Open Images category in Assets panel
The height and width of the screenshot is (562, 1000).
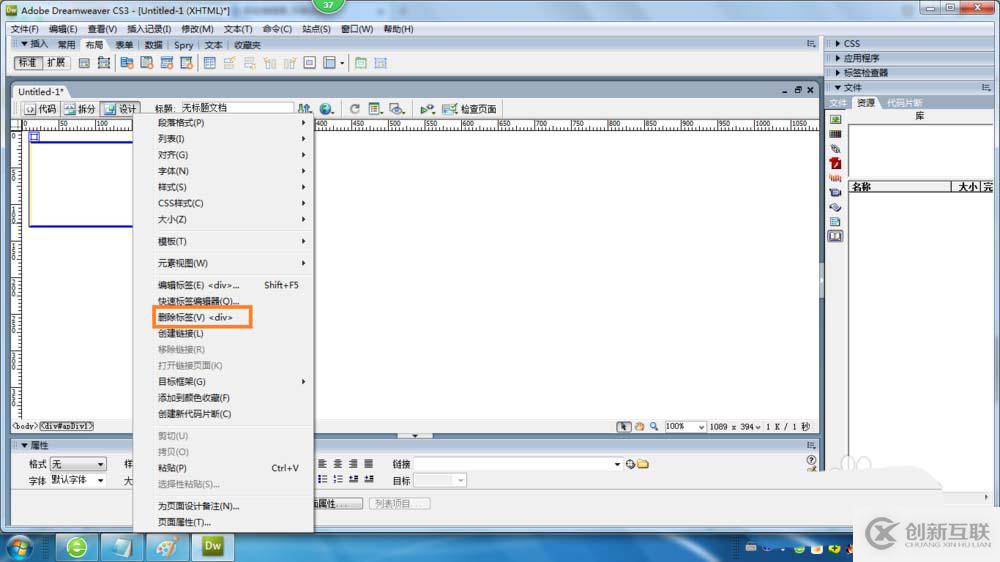tap(835, 119)
